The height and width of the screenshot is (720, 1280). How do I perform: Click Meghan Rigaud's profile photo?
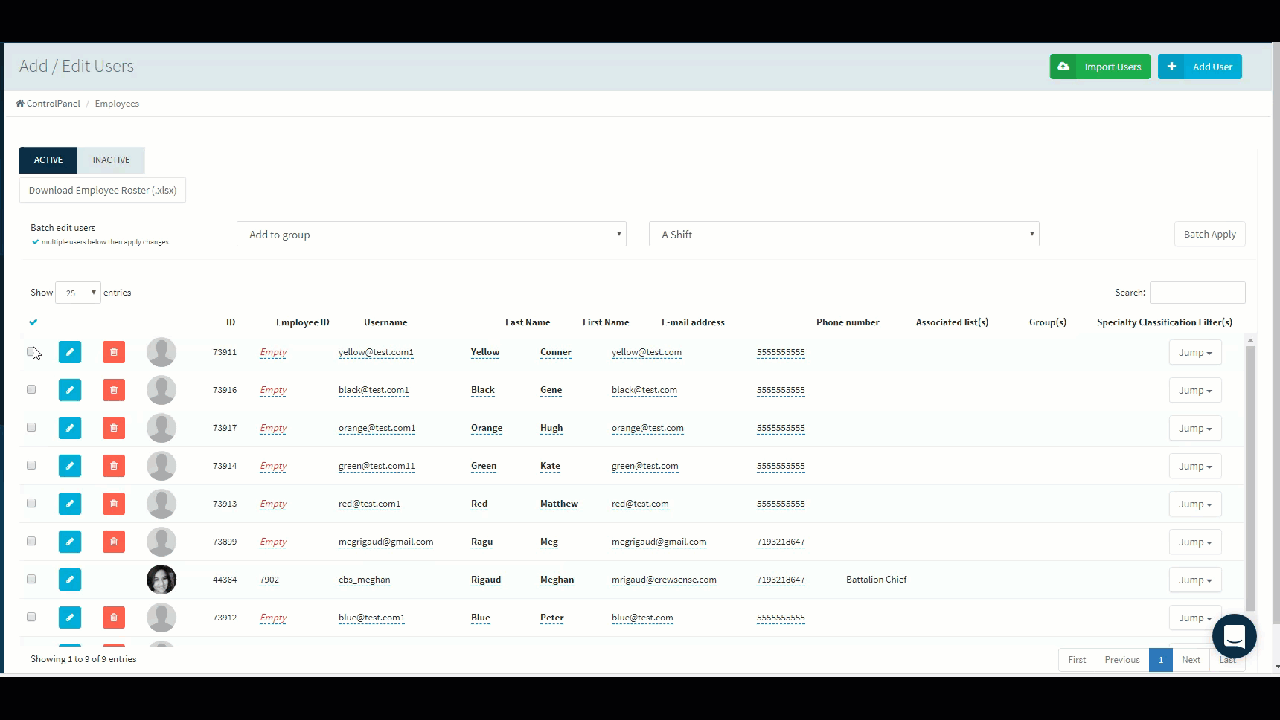[161, 580]
